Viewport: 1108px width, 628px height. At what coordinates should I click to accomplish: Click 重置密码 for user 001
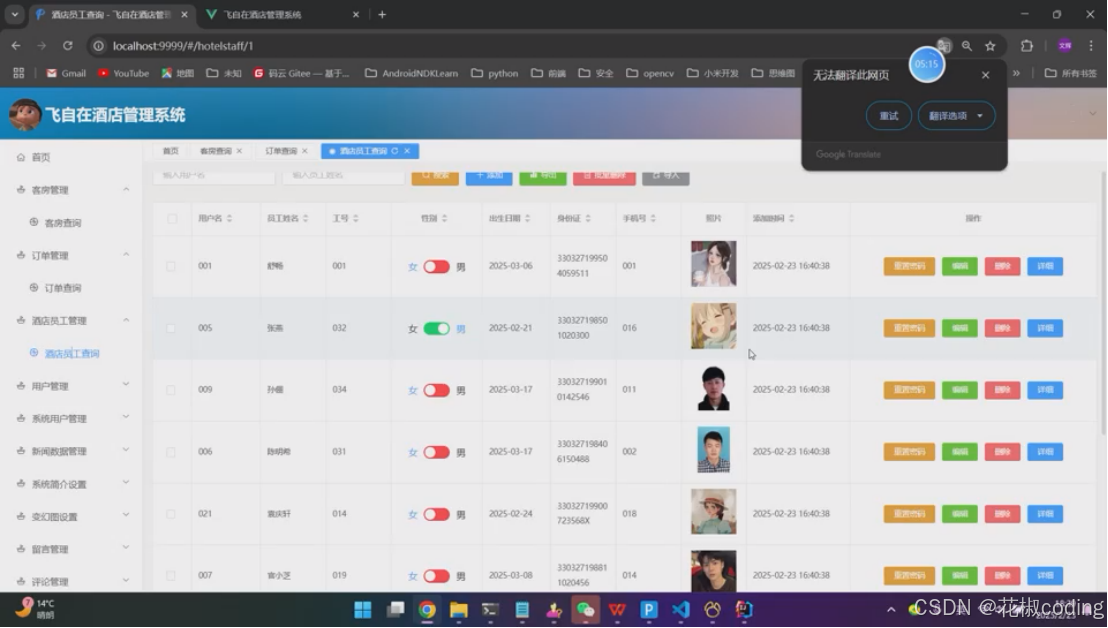click(x=909, y=266)
